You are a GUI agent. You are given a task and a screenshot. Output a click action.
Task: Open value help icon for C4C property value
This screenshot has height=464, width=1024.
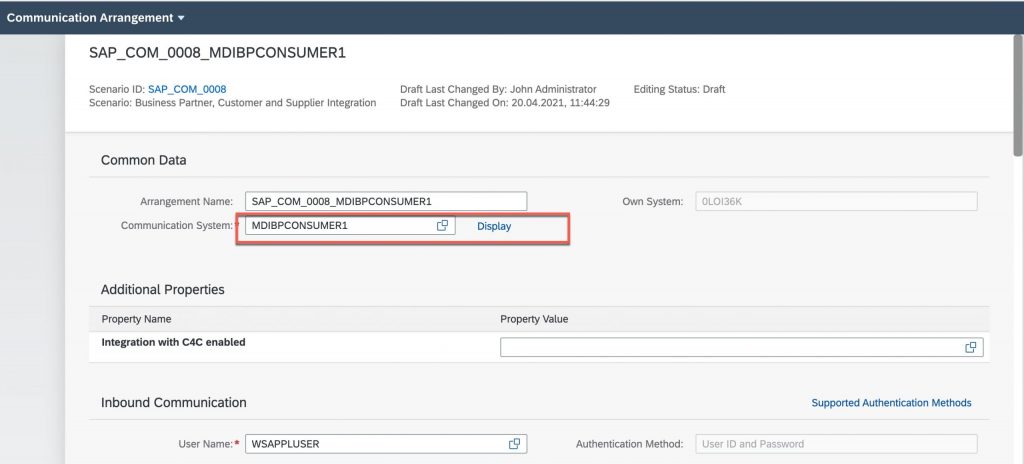click(x=970, y=348)
